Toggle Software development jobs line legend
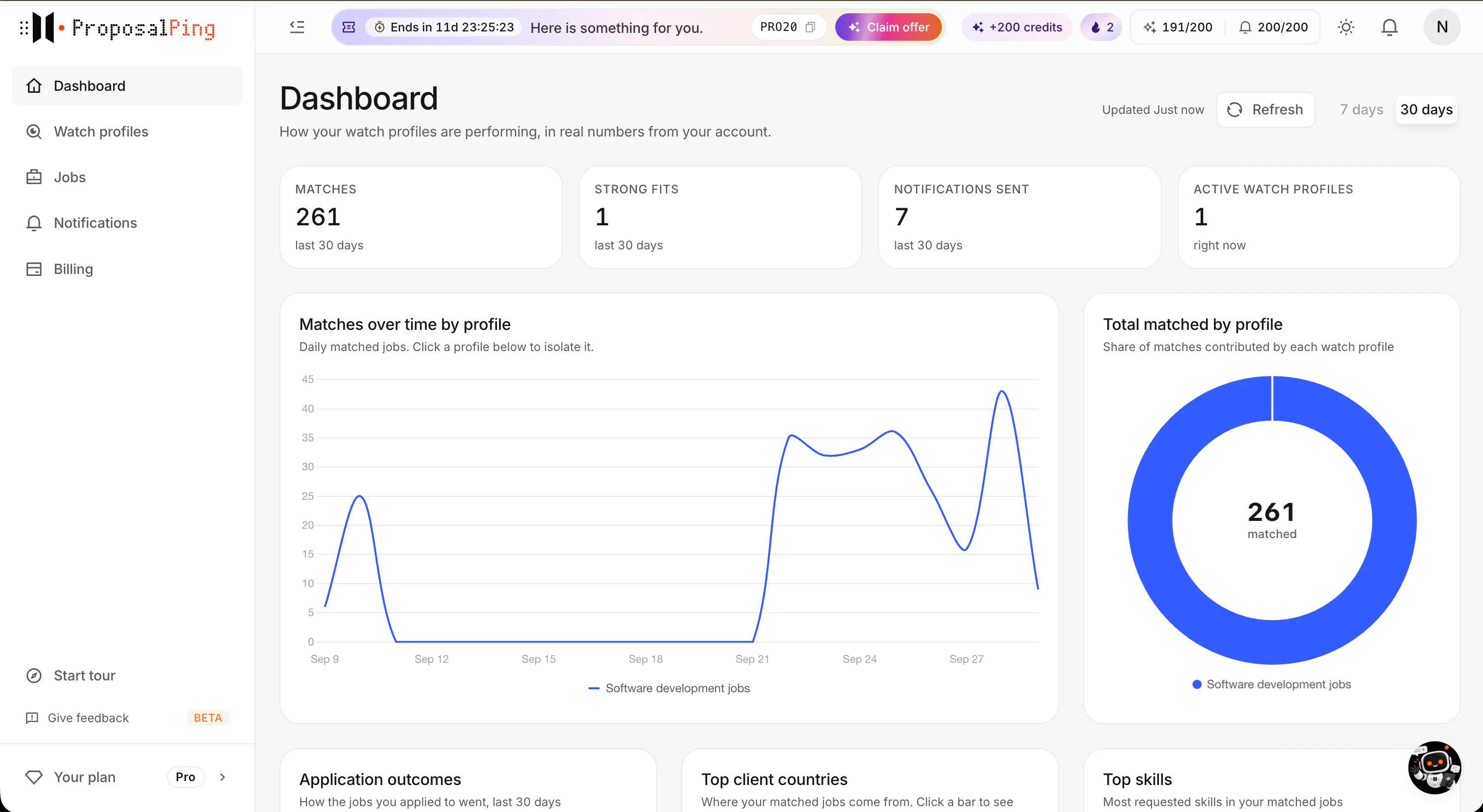 pyautogui.click(x=669, y=688)
